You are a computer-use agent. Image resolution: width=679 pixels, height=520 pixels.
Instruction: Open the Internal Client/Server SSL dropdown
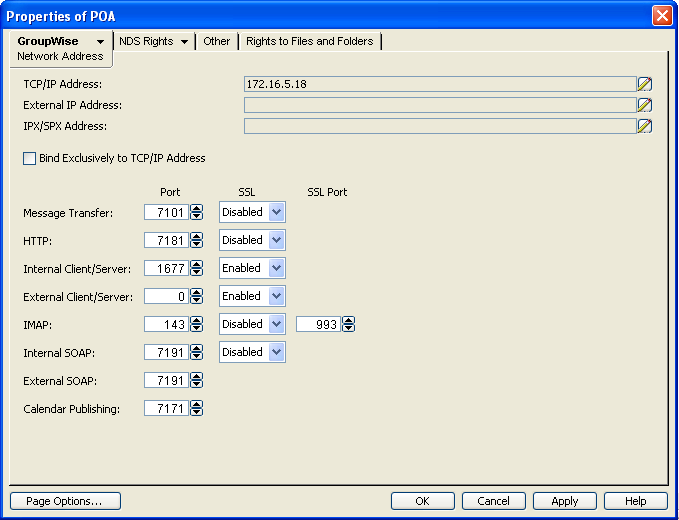(x=276, y=268)
